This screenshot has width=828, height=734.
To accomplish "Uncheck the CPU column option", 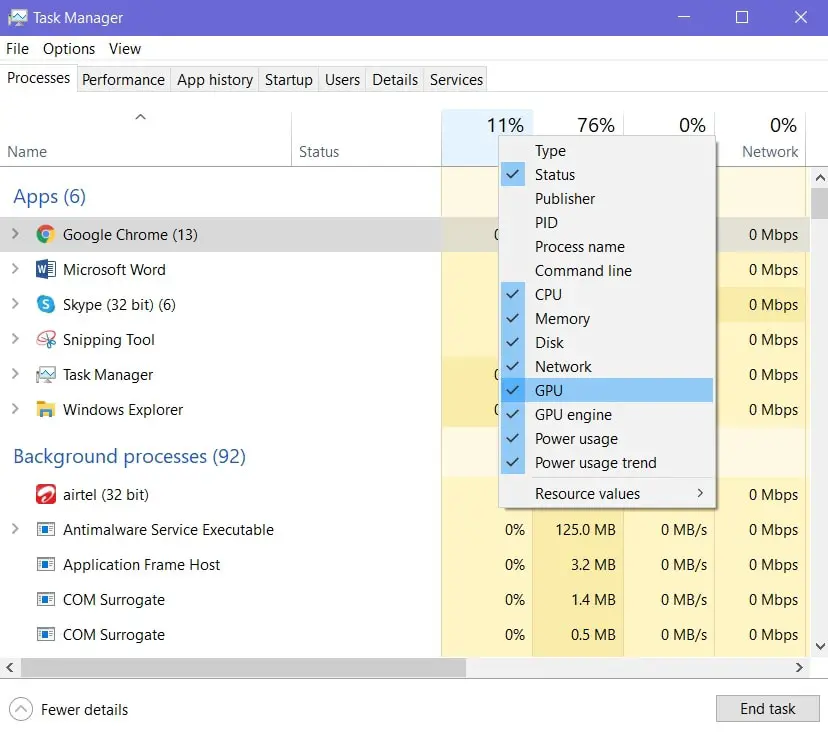I will tap(607, 295).
